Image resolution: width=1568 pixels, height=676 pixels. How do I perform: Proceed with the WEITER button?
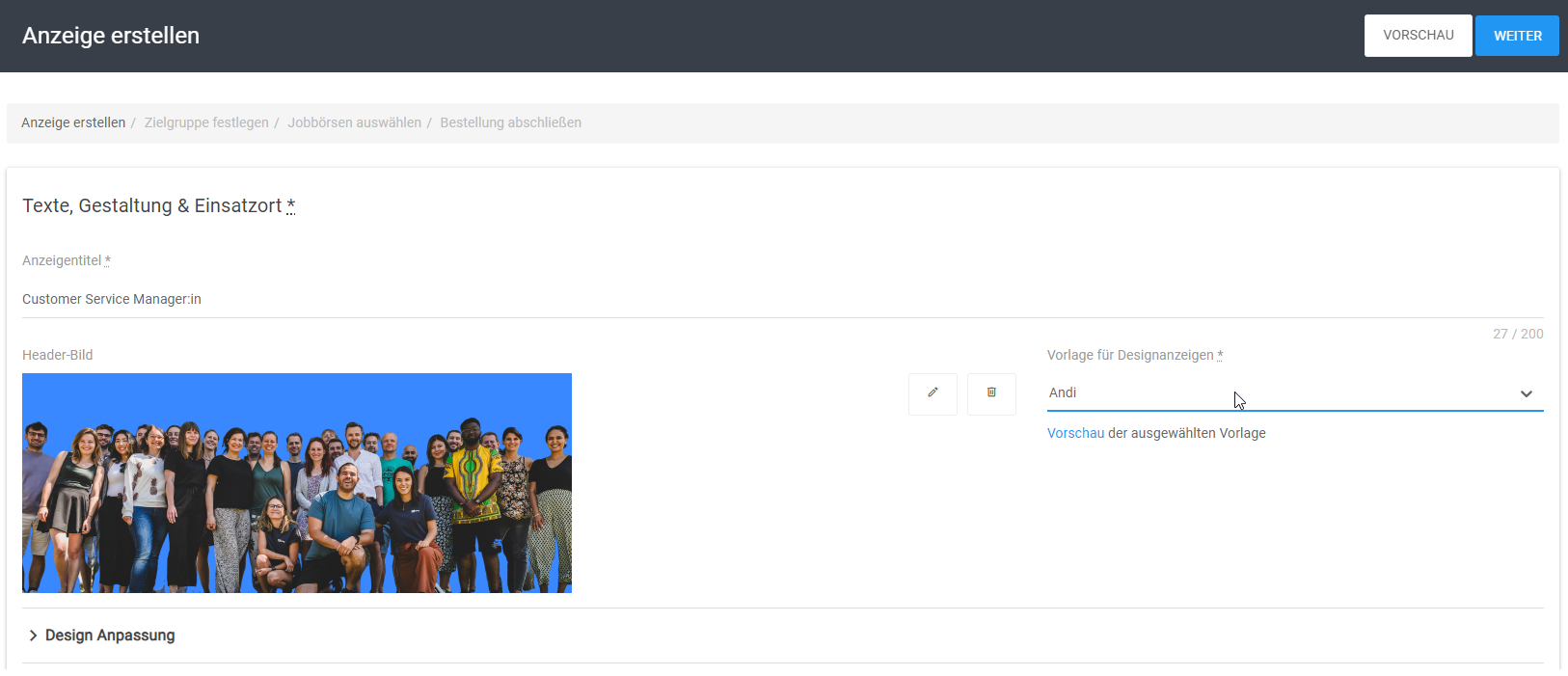1517,36
